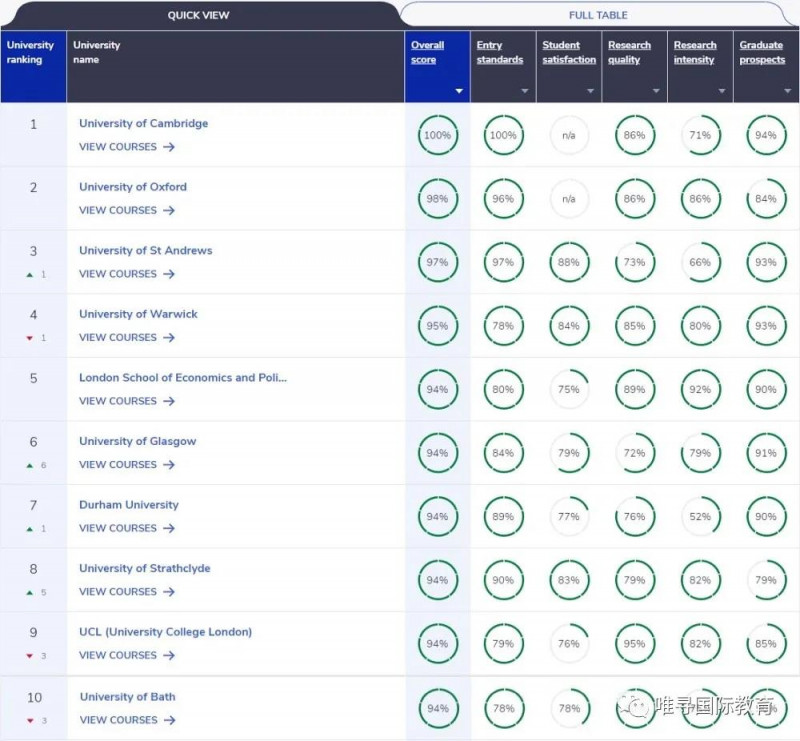Screen dimensions: 800x741
Task: Click the University name column header
Action: pyautogui.click(x=235, y=66)
